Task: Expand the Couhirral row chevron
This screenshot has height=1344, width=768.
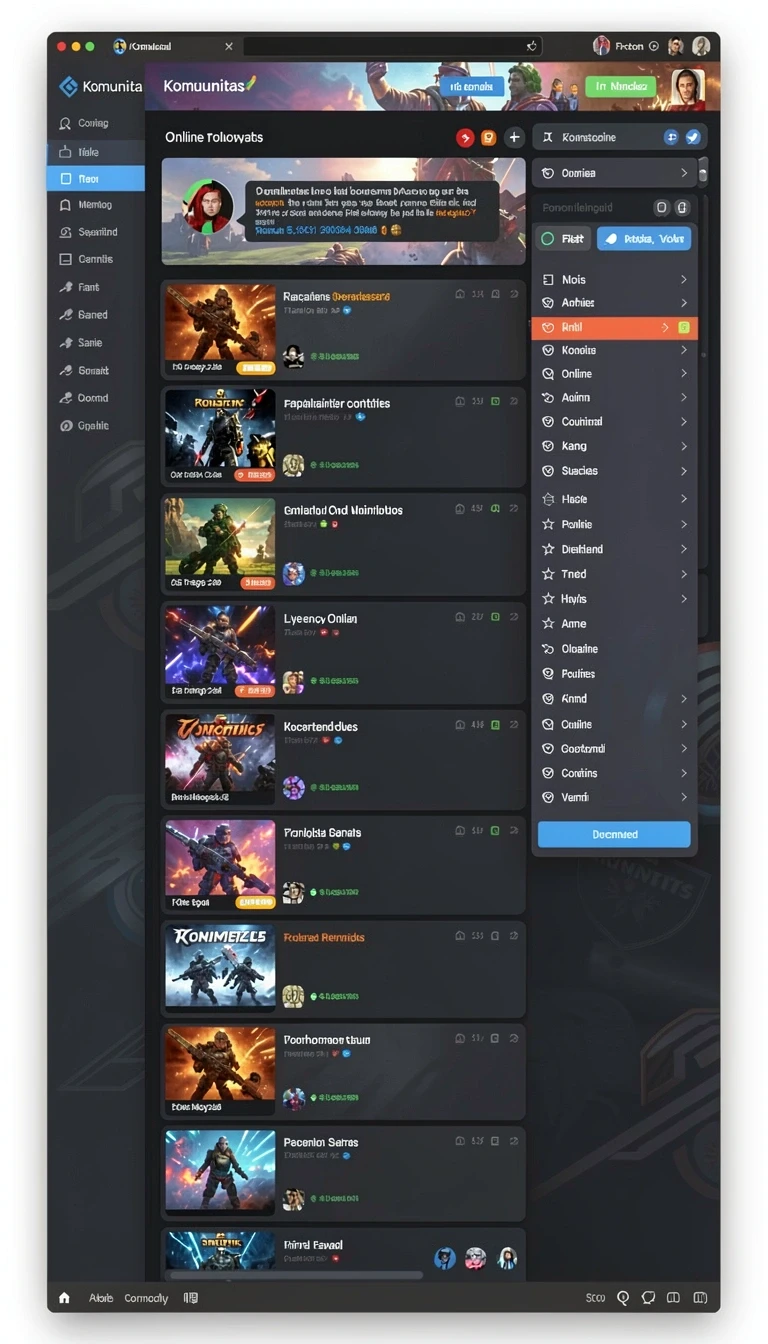Action: [684, 422]
